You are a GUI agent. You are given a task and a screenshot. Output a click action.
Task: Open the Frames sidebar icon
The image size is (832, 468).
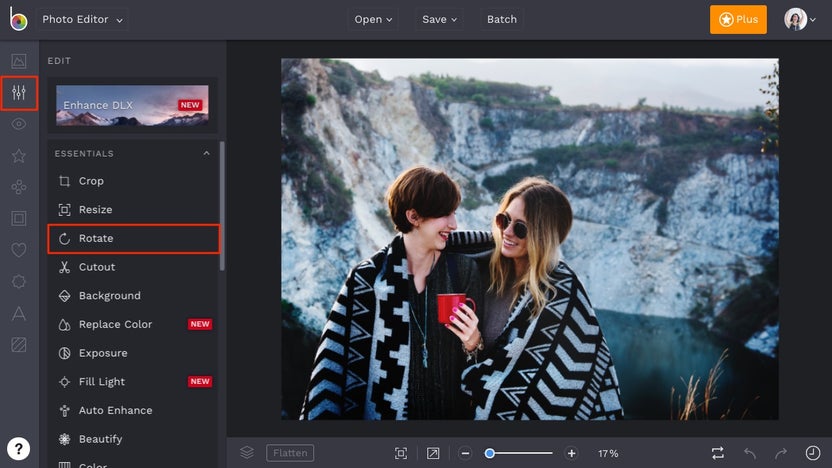coord(19,218)
